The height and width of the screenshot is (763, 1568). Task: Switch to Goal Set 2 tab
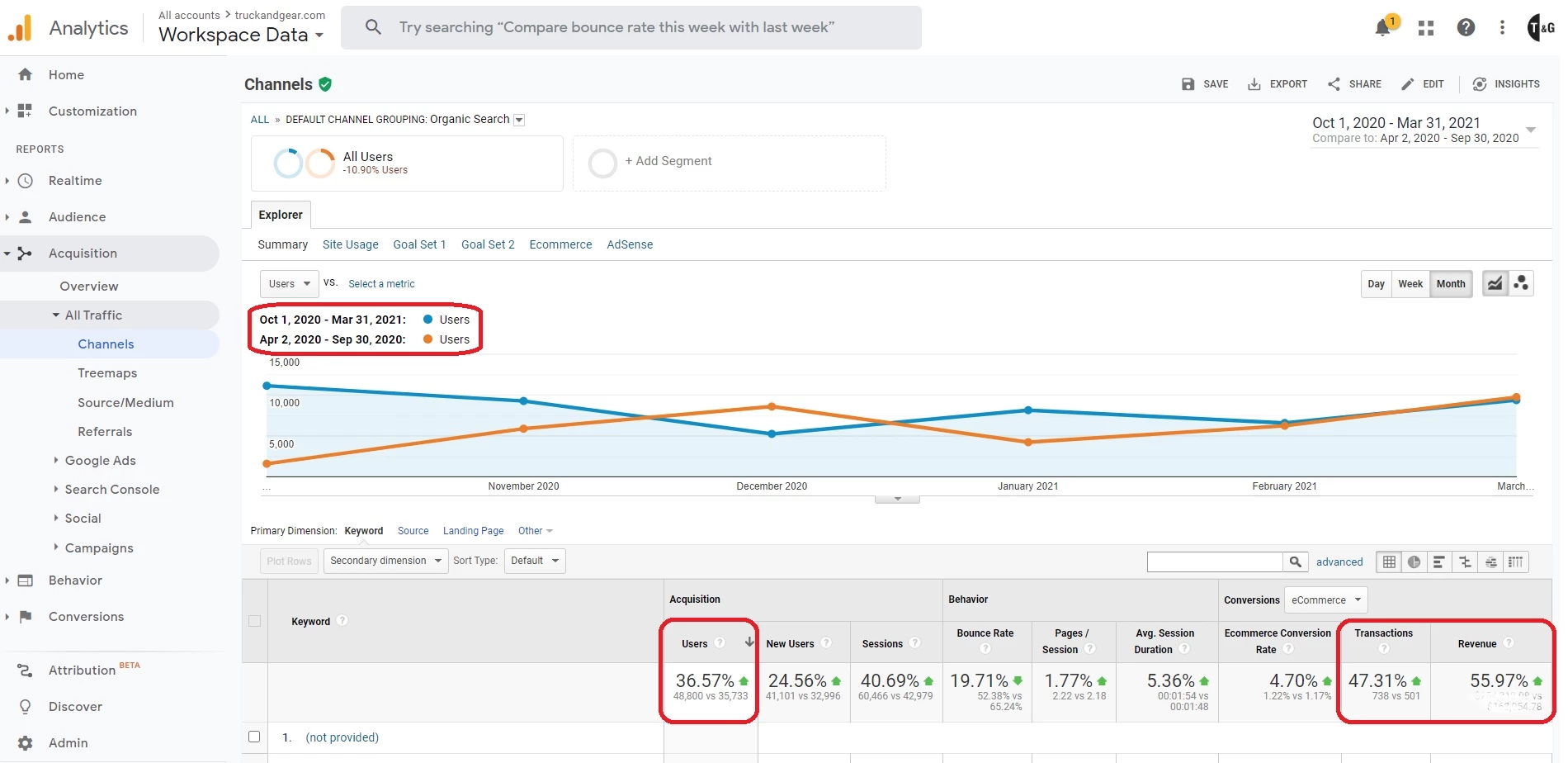(x=488, y=244)
